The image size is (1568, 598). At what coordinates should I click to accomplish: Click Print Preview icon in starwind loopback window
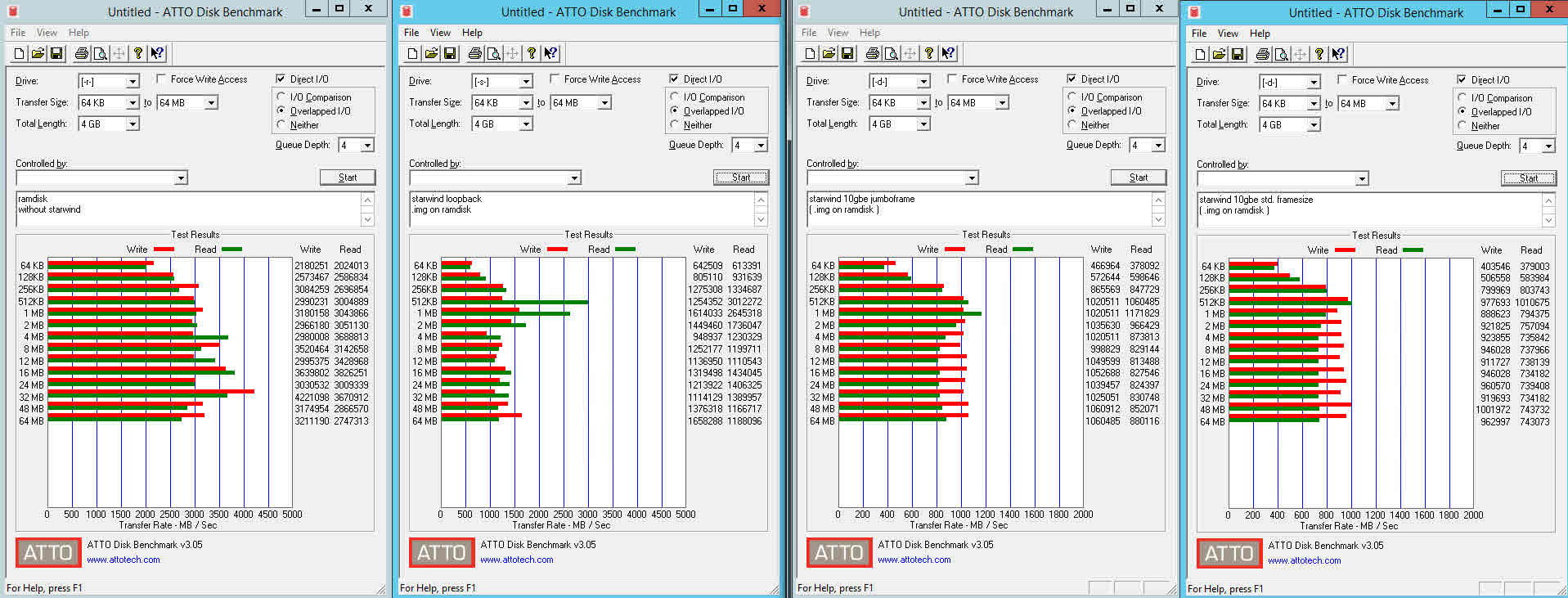tap(493, 53)
